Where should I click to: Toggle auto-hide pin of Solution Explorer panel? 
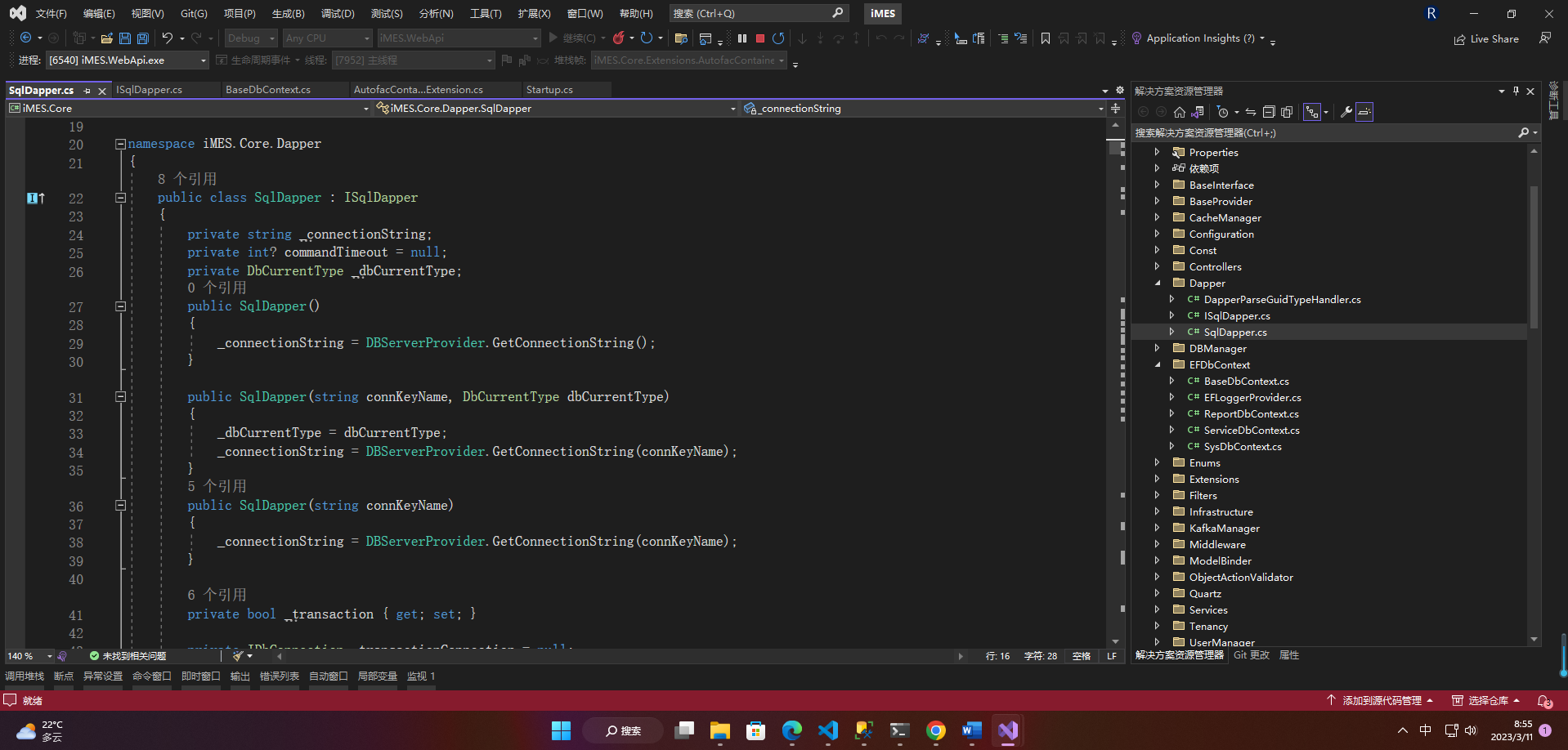(x=1516, y=91)
